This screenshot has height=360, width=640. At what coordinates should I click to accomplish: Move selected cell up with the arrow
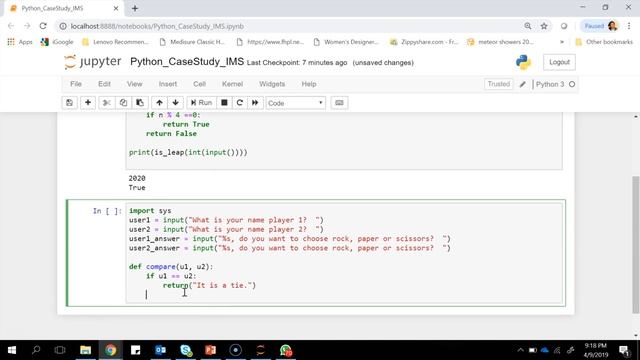pos(159,103)
